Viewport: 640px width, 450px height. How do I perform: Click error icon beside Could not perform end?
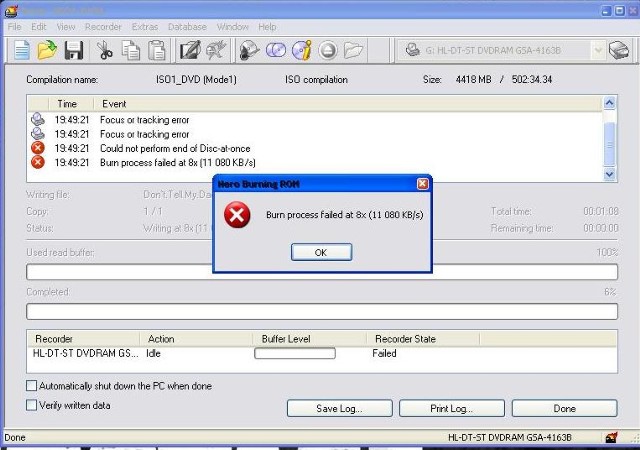pos(38,148)
